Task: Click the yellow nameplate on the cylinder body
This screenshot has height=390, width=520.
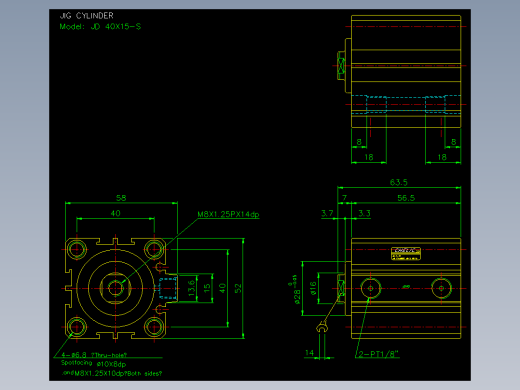Action: (x=406, y=254)
